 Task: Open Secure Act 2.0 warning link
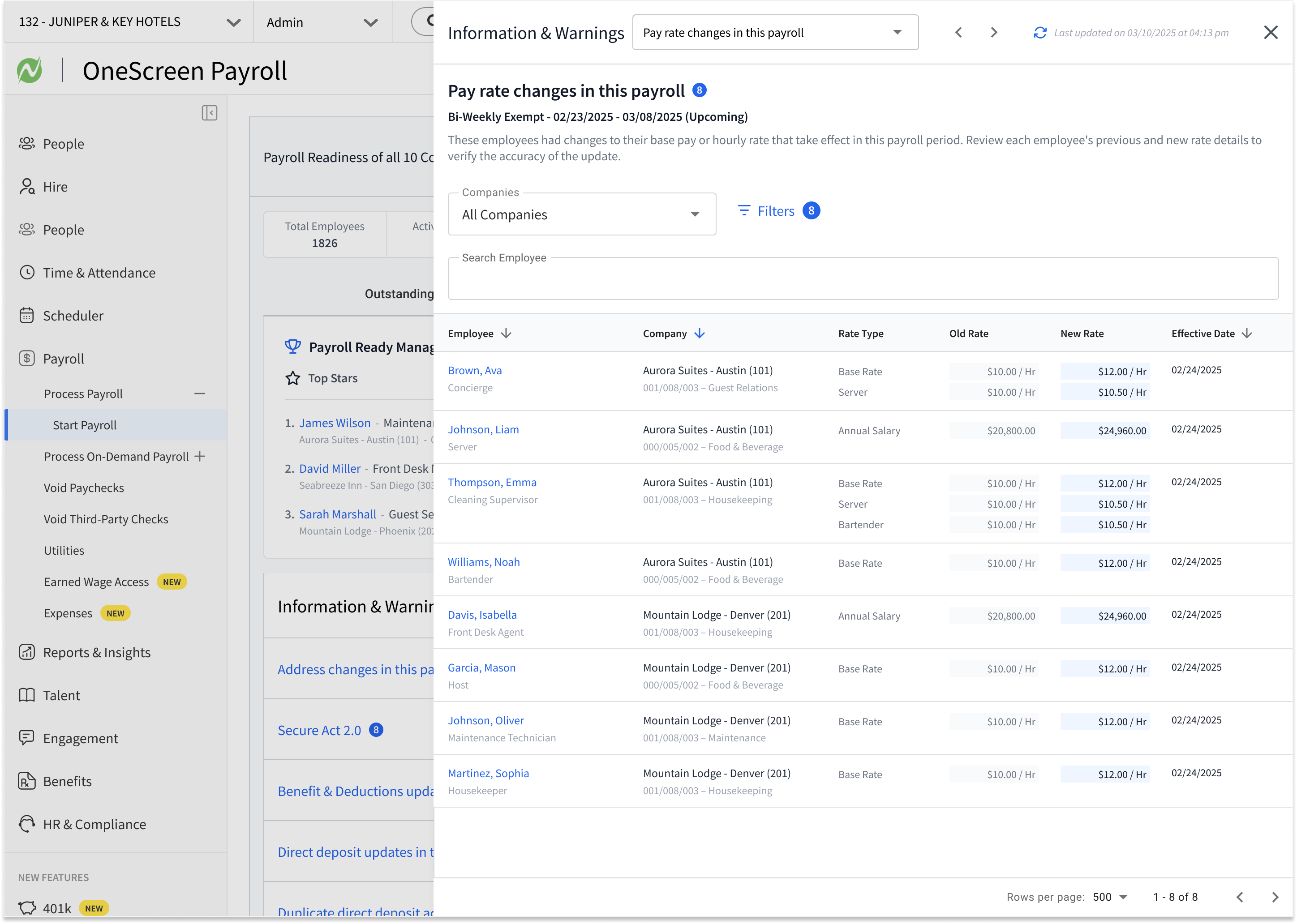319,730
